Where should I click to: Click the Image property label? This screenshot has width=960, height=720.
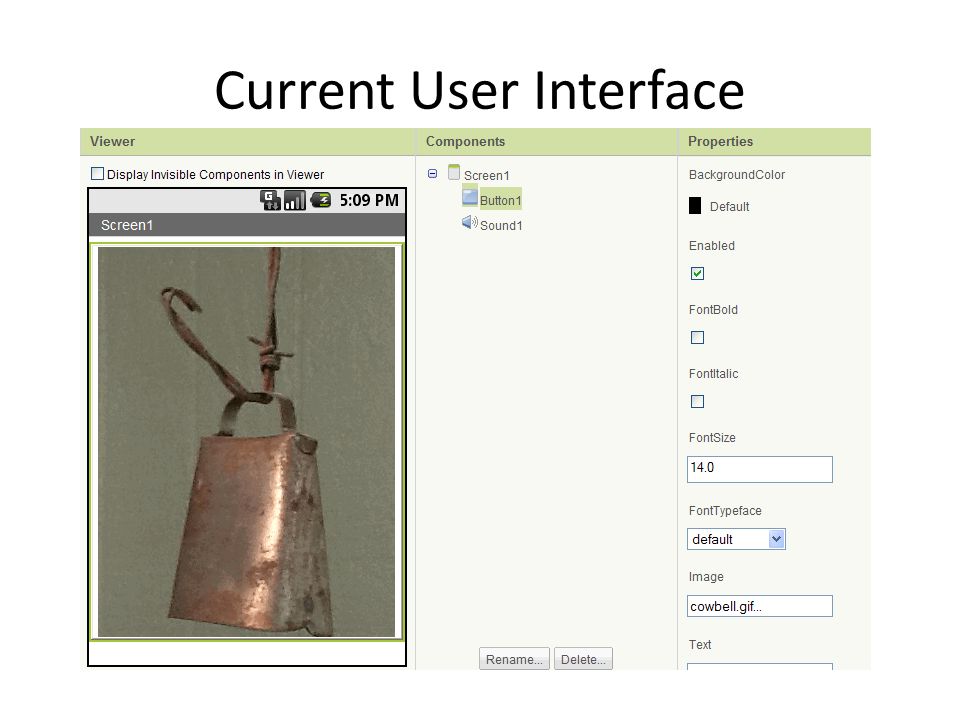[706, 577]
